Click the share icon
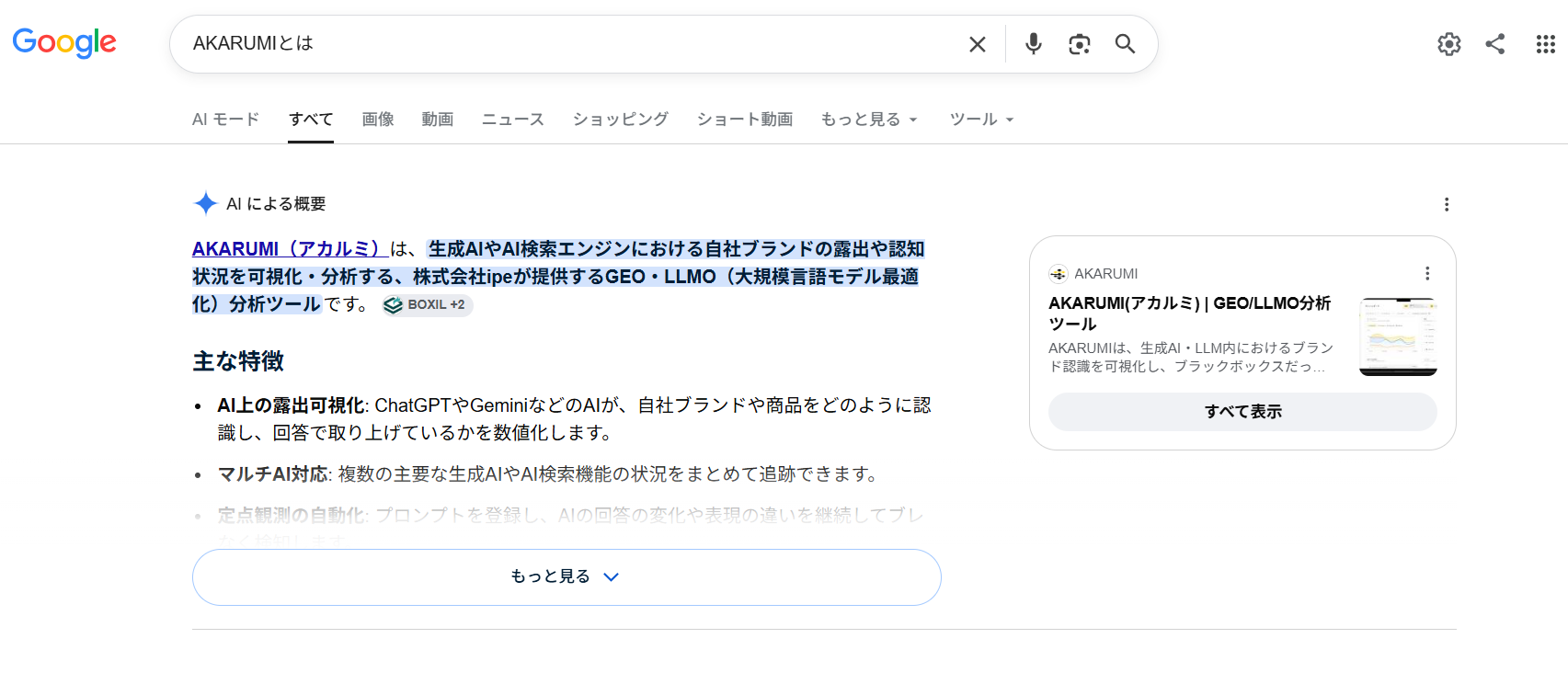The image size is (1568, 684). point(1495,43)
